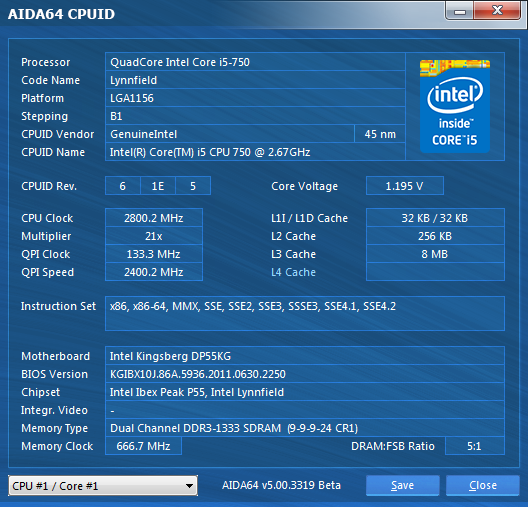Viewport: 528px width, 507px height.
Task: Click the Processor label
Action: [46, 62]
